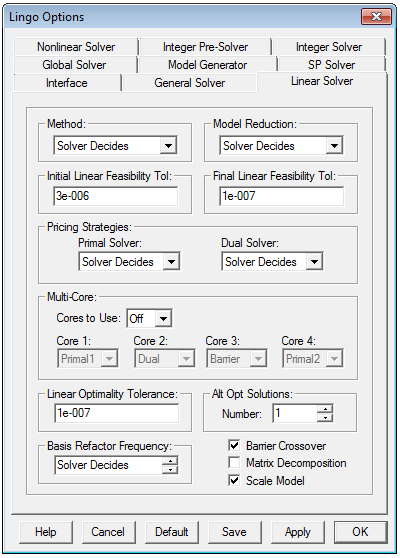Click the Save button
This screenshot has width=400, height=558.
pyautogui.click(x=234, y=532)
